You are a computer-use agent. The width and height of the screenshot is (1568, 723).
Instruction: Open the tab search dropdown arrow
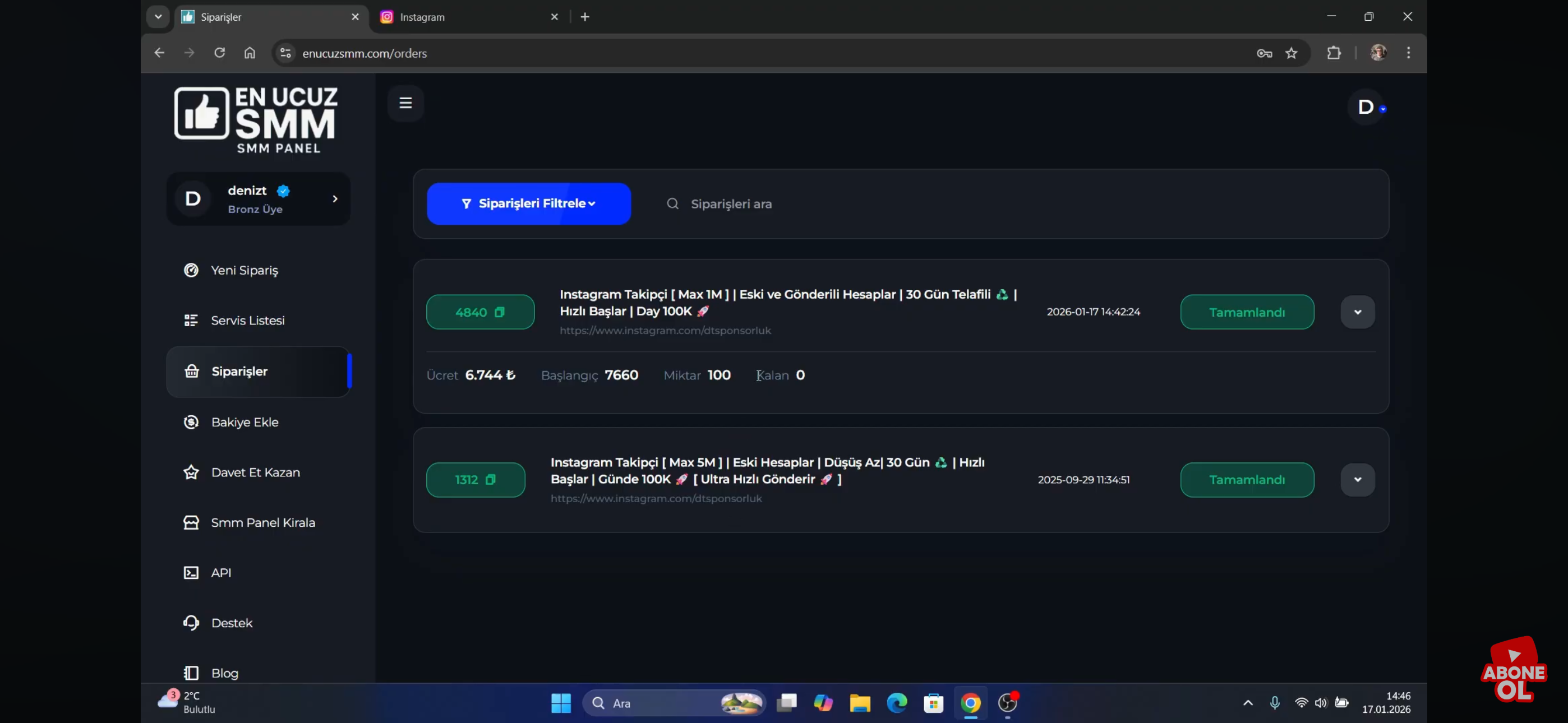[x=158, y=16]
